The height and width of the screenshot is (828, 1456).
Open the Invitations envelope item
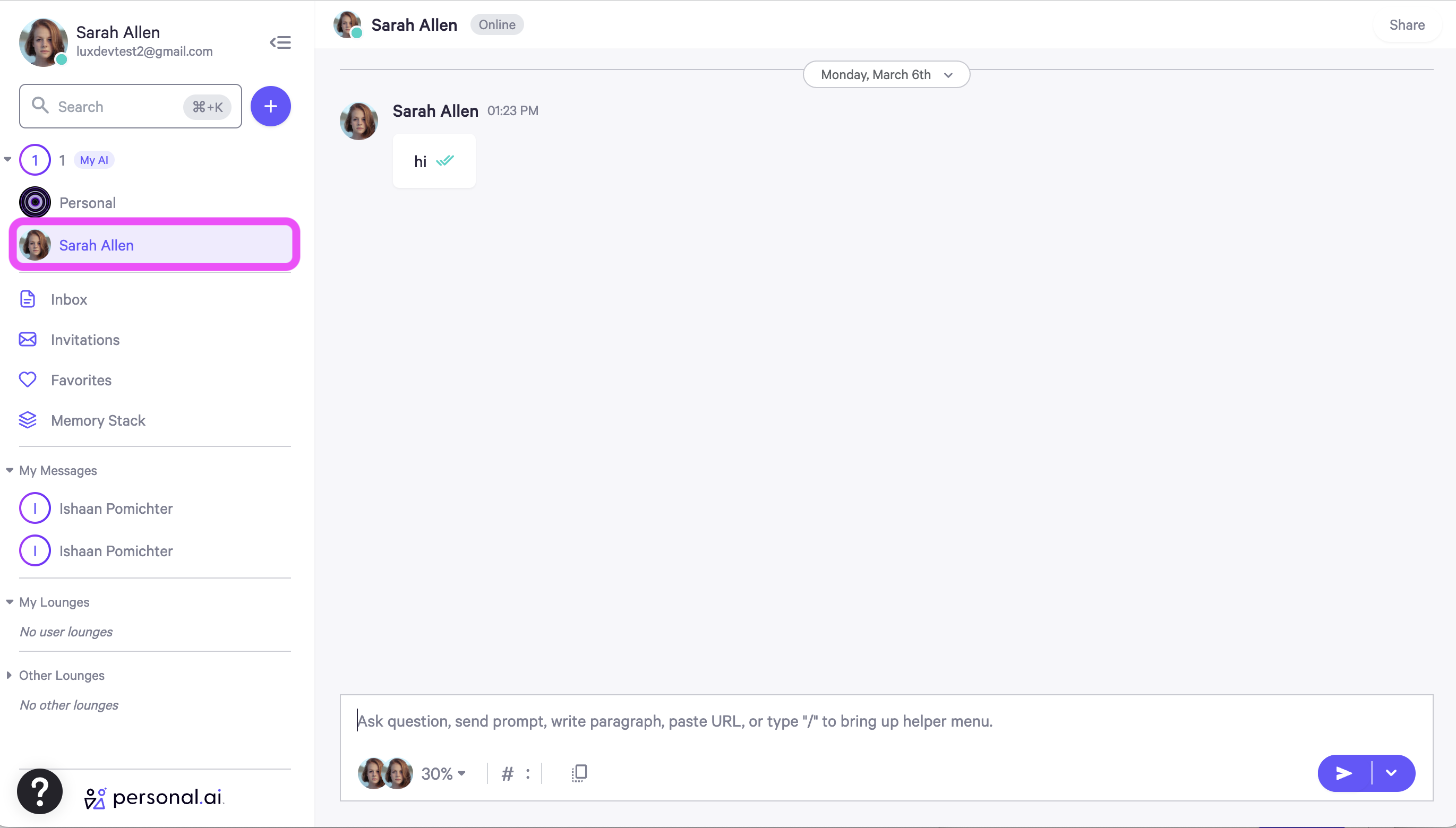pyautogui.click(x=85, y=340)
